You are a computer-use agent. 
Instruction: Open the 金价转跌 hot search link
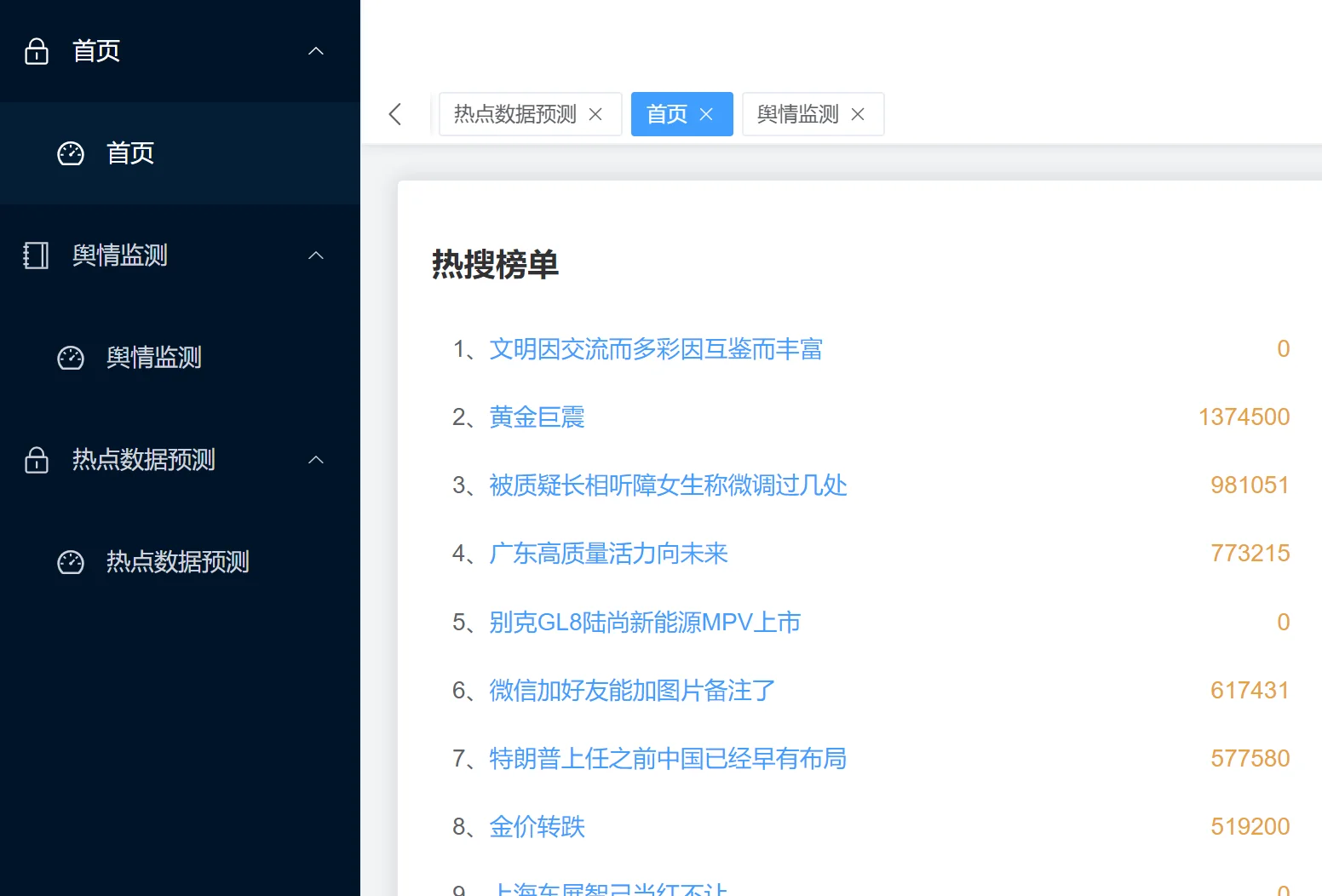(536, 826)
